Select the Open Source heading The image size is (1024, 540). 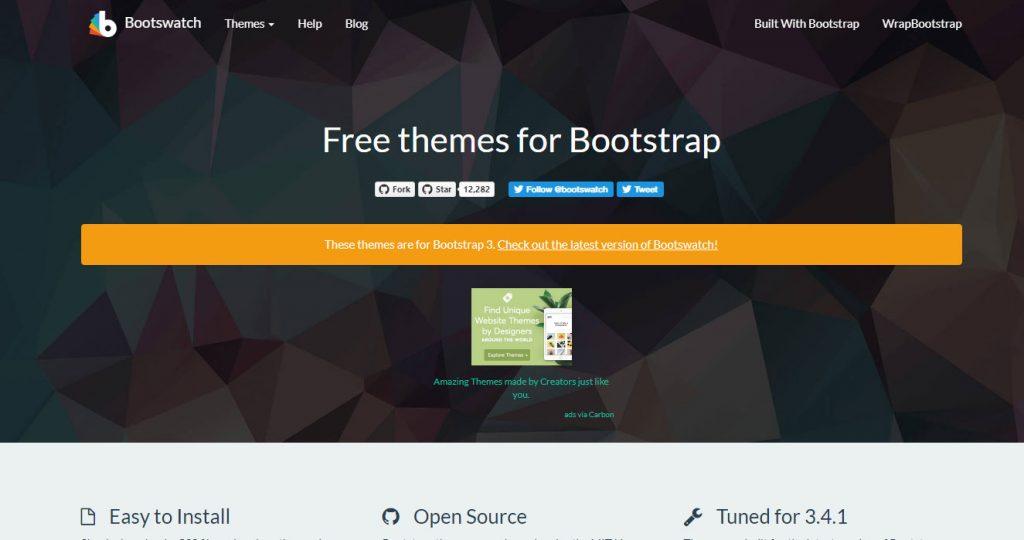[x=470, y=516]
